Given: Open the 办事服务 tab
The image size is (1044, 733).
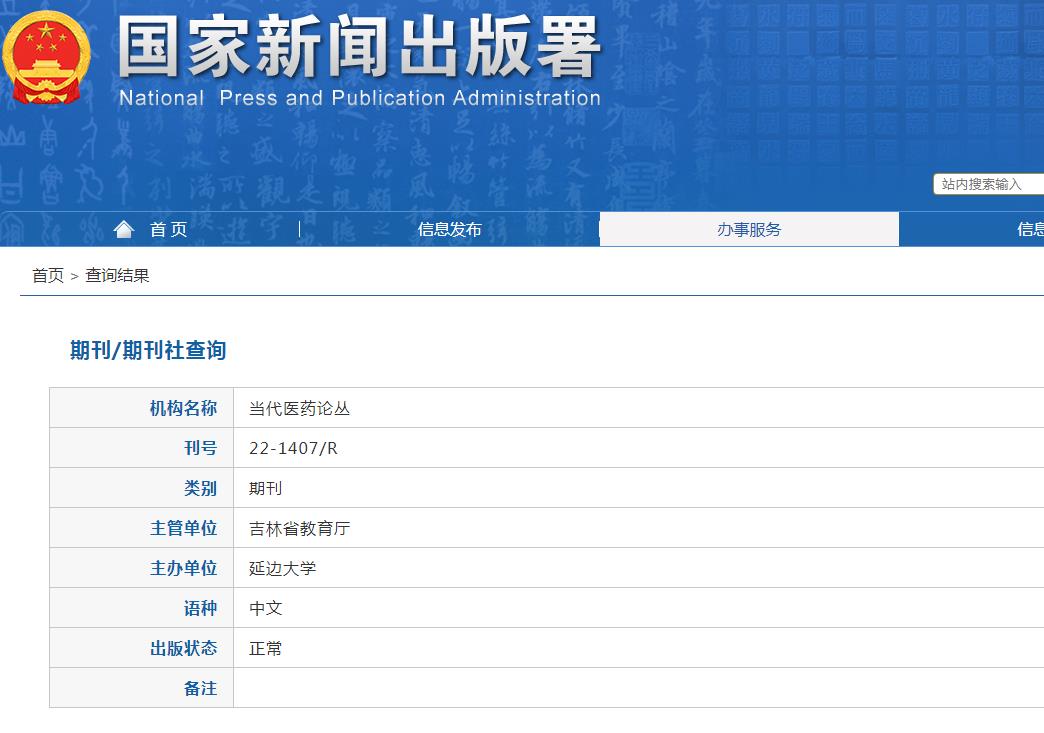Looking at the screenshot, I should click(749, 228).
